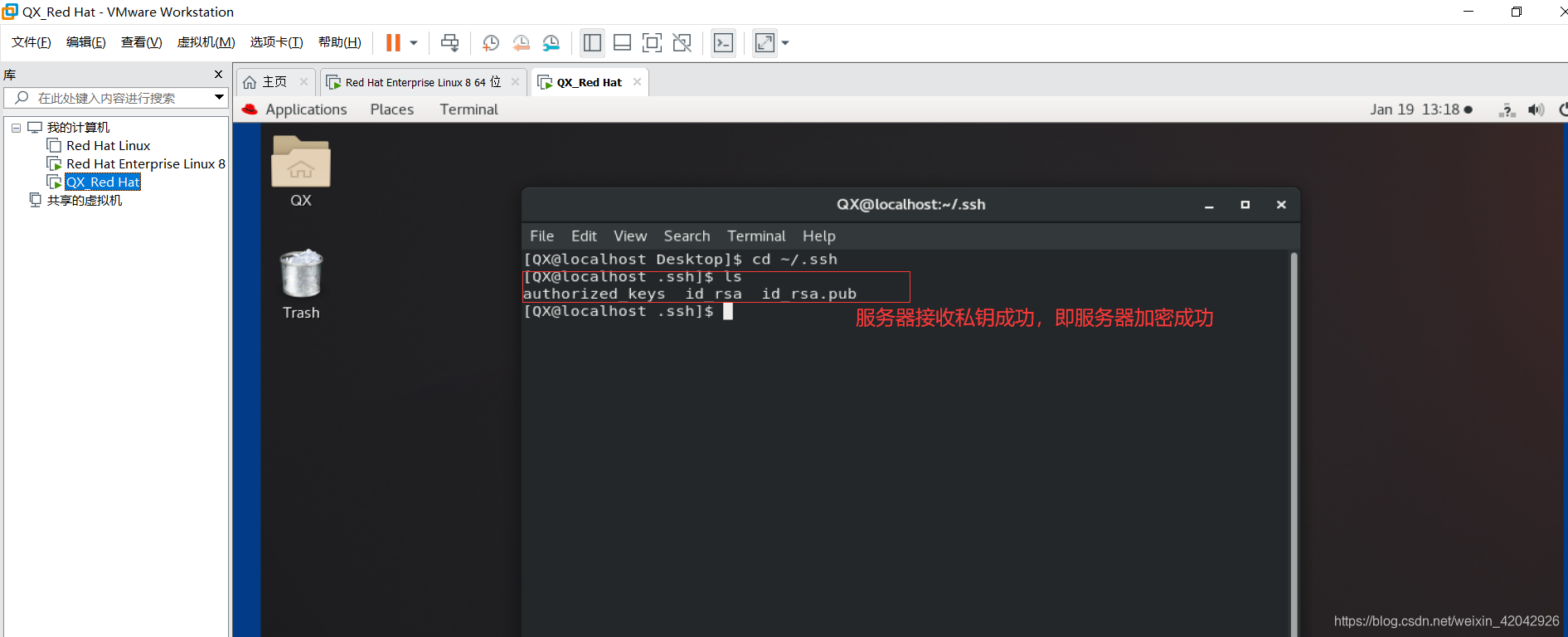Open the 帮助(H) menu
This screenshot has width=1568, height=637.
[x=340, y=42]
